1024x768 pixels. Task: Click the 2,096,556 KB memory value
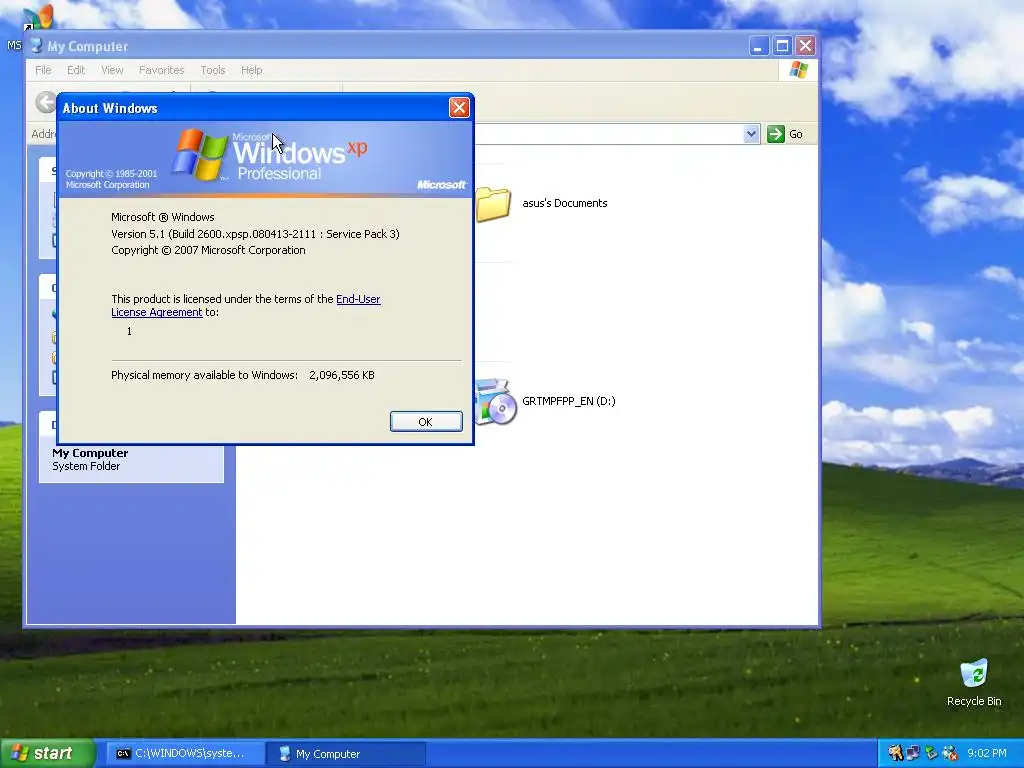pos(342,375)
